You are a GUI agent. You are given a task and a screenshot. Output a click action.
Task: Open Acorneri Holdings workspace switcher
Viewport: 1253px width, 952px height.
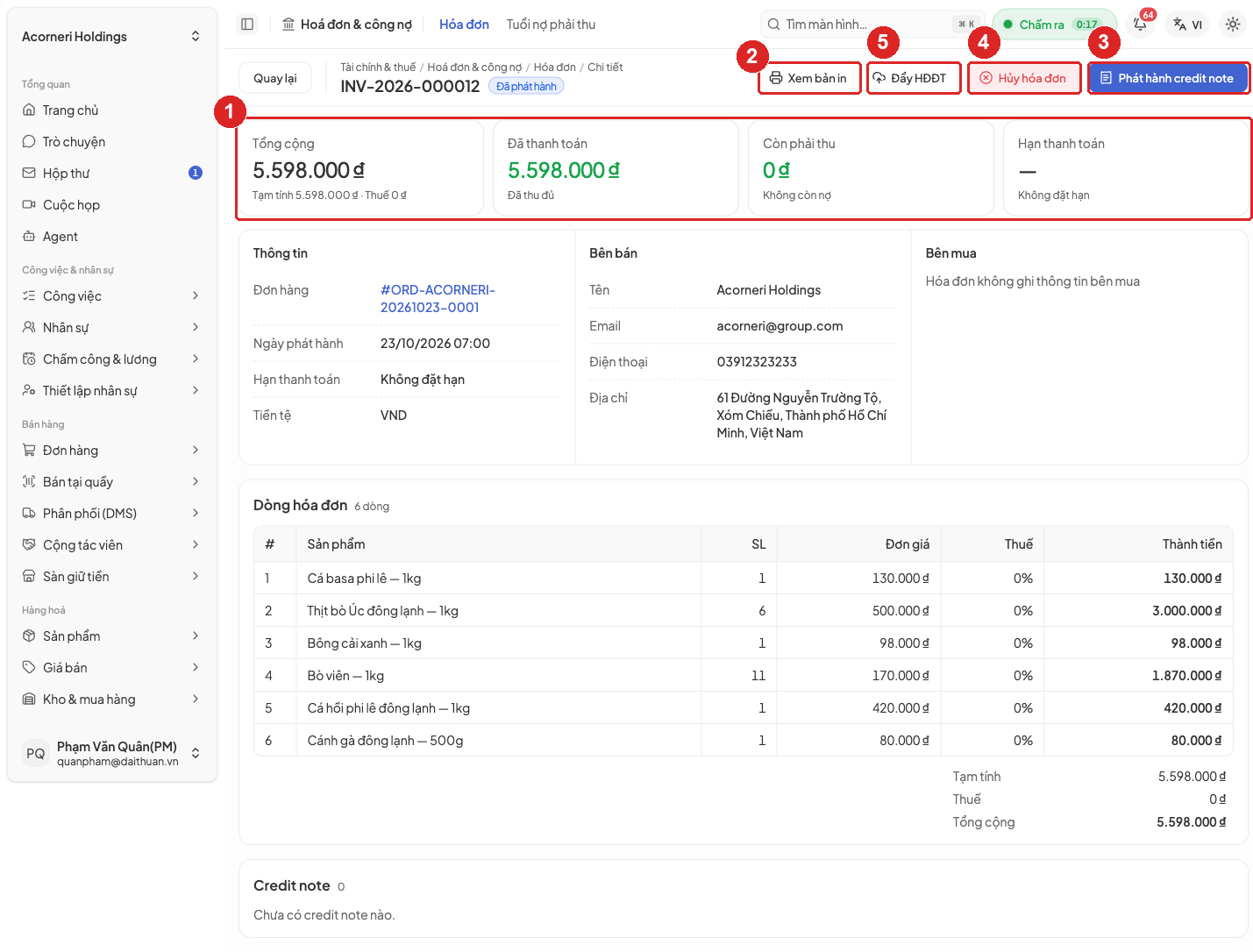pos(112,37)
